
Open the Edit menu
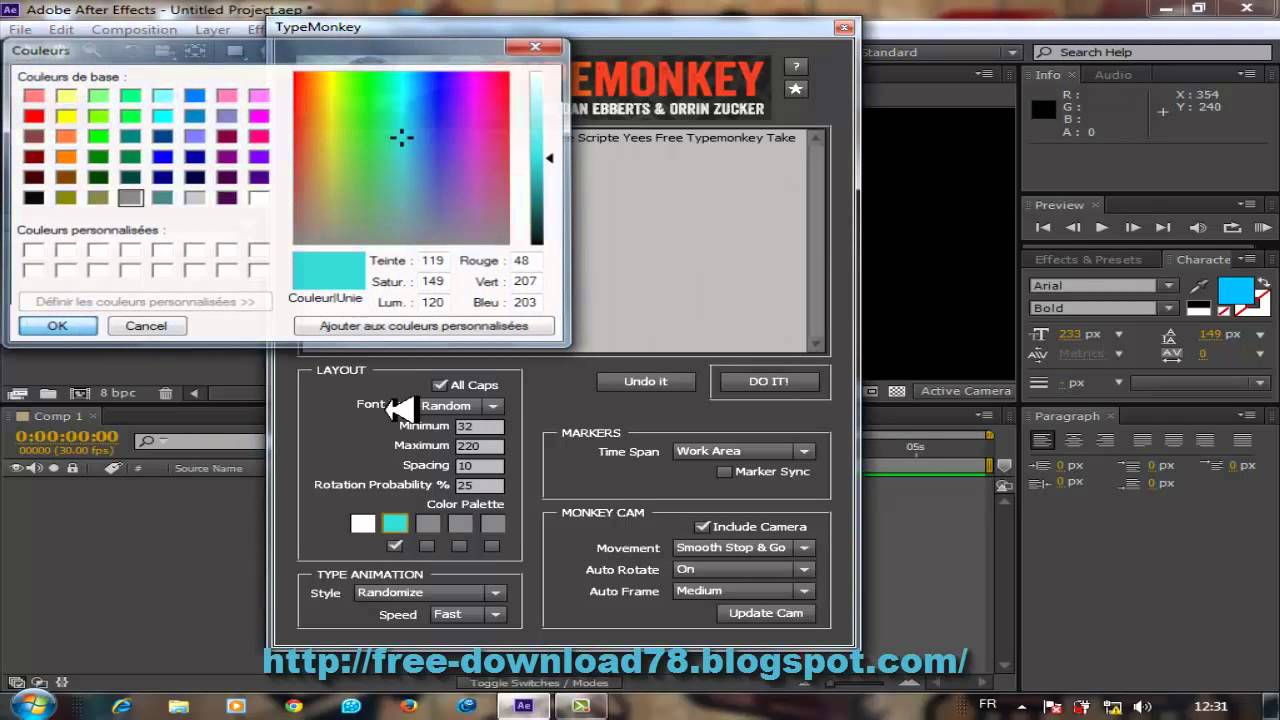point(61,30)
